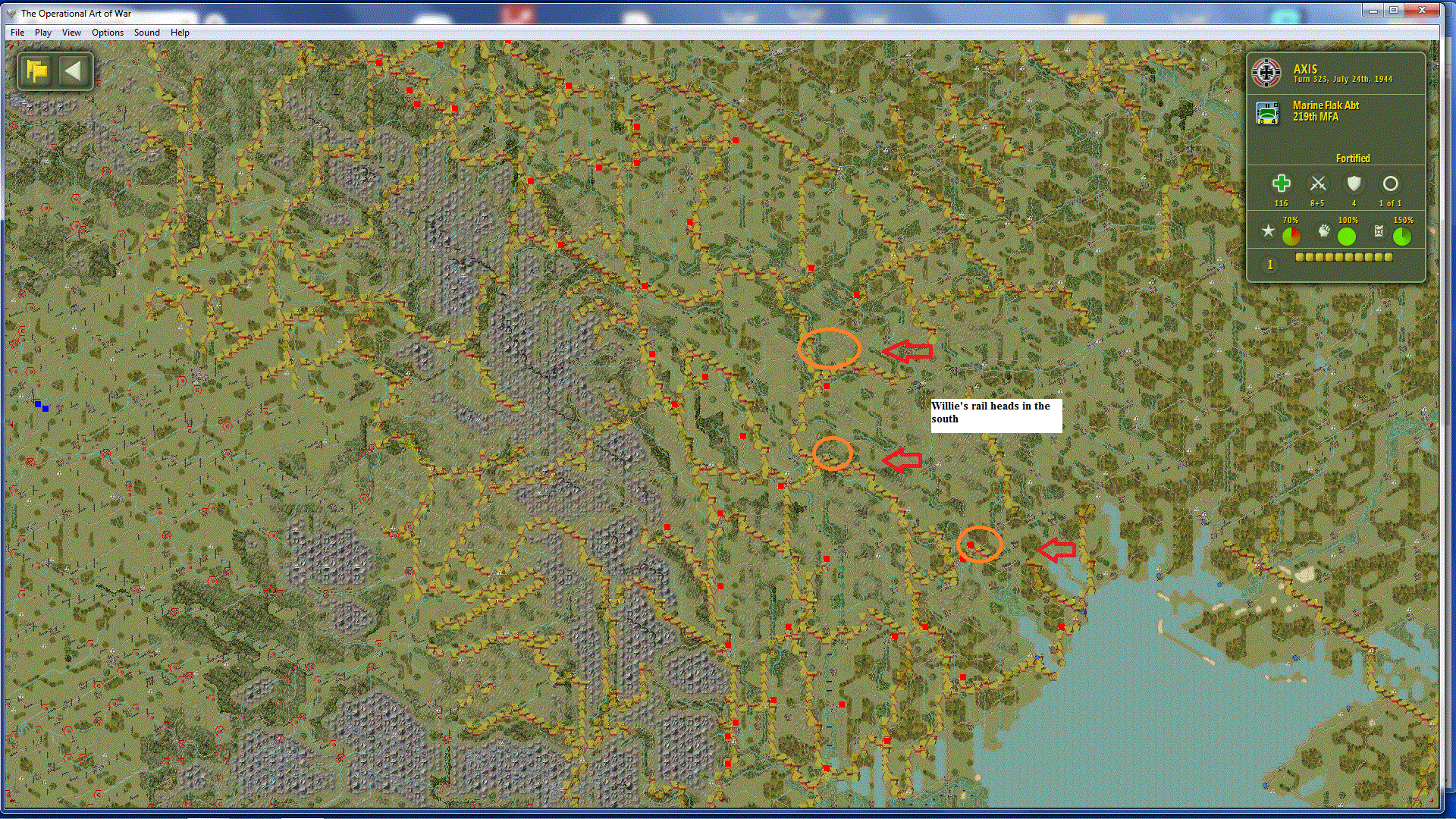This screenshot has height=819, width=1456.
Task: Click the 70% proficiency pie indicator
Action: [x=1291, y=237]
